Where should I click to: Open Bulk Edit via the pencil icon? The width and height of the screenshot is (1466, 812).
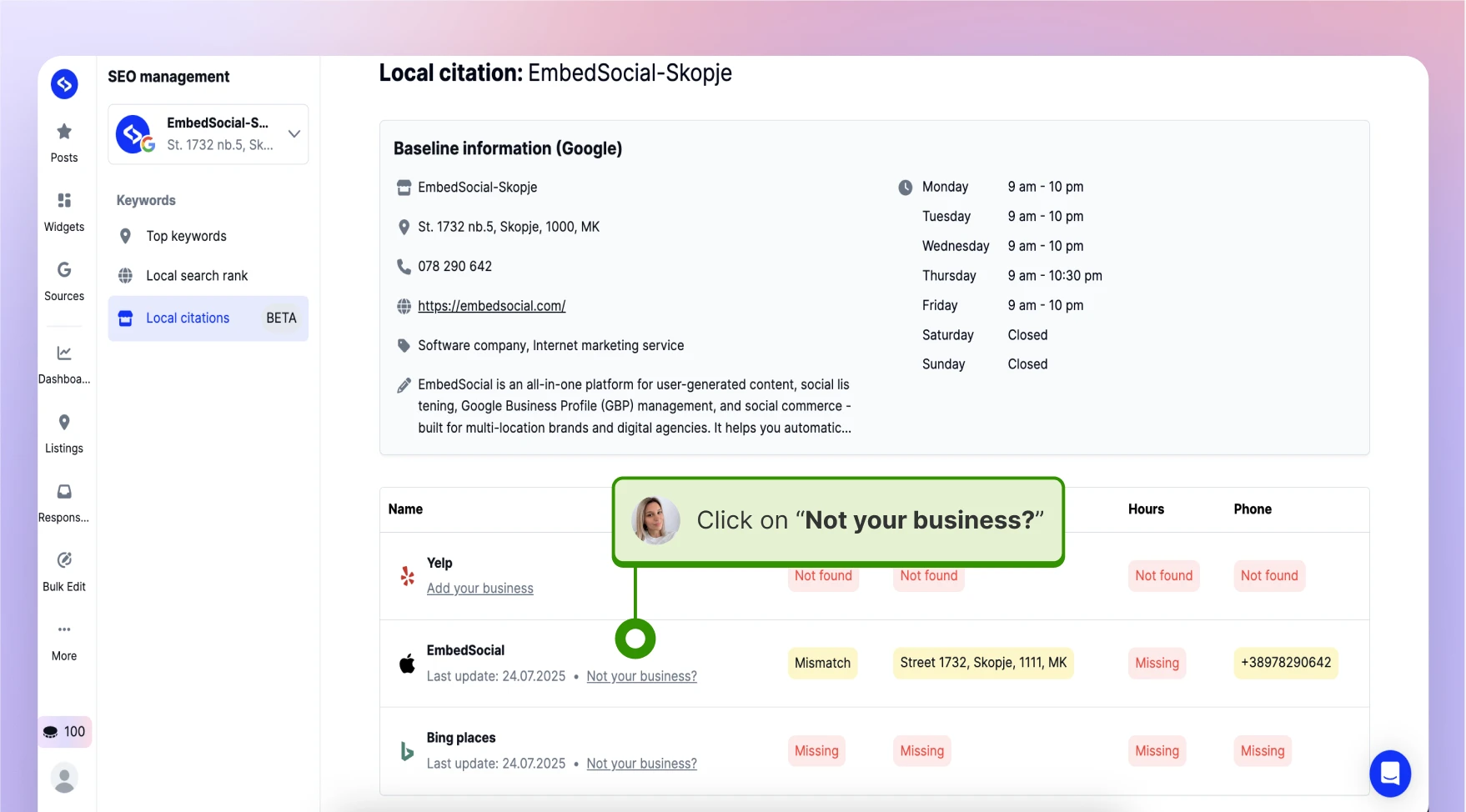pyautogui.click(x=64, y=559)
